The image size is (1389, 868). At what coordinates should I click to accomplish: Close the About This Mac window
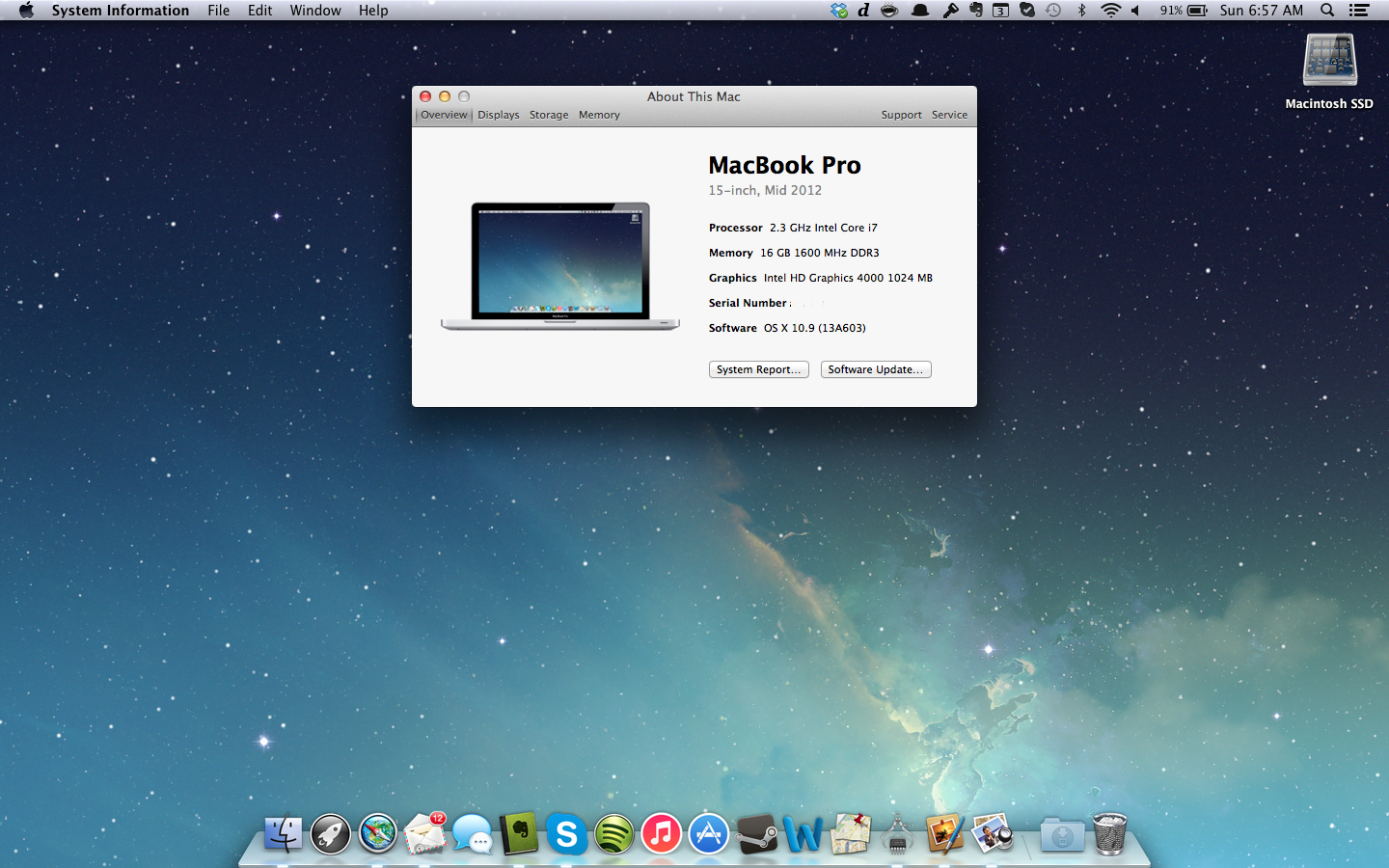425,96
